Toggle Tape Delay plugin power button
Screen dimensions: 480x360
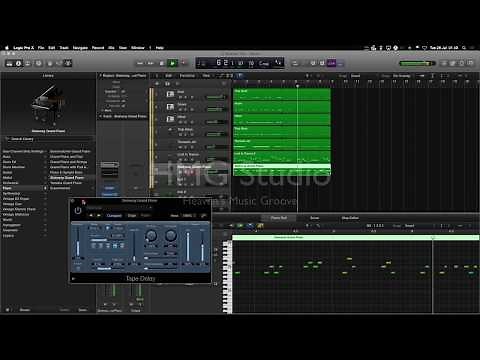click(x=78, y=210)
